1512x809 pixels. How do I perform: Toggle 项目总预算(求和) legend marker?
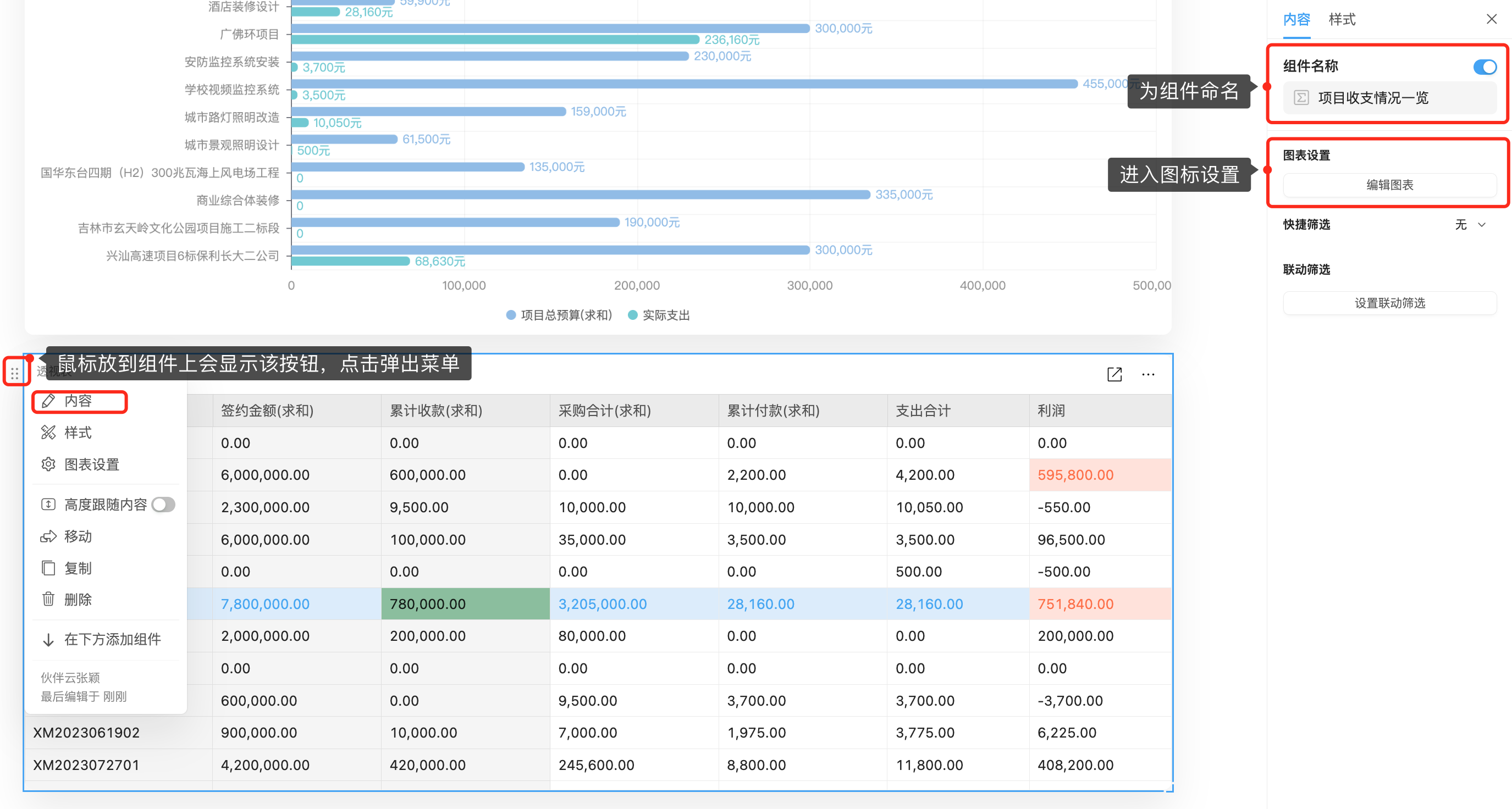(x=511, y=315)
